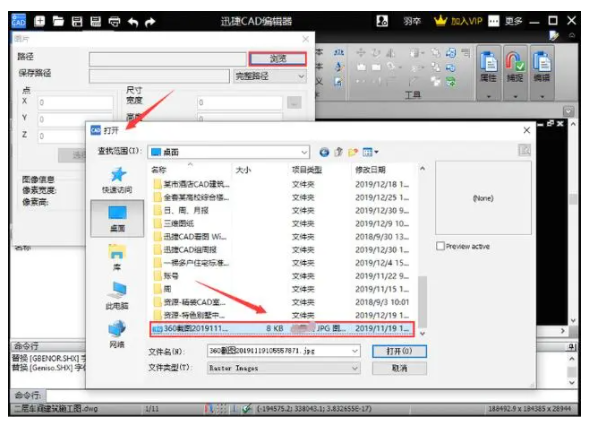Enable the Preview active checkbox

[x=440, y=246]
